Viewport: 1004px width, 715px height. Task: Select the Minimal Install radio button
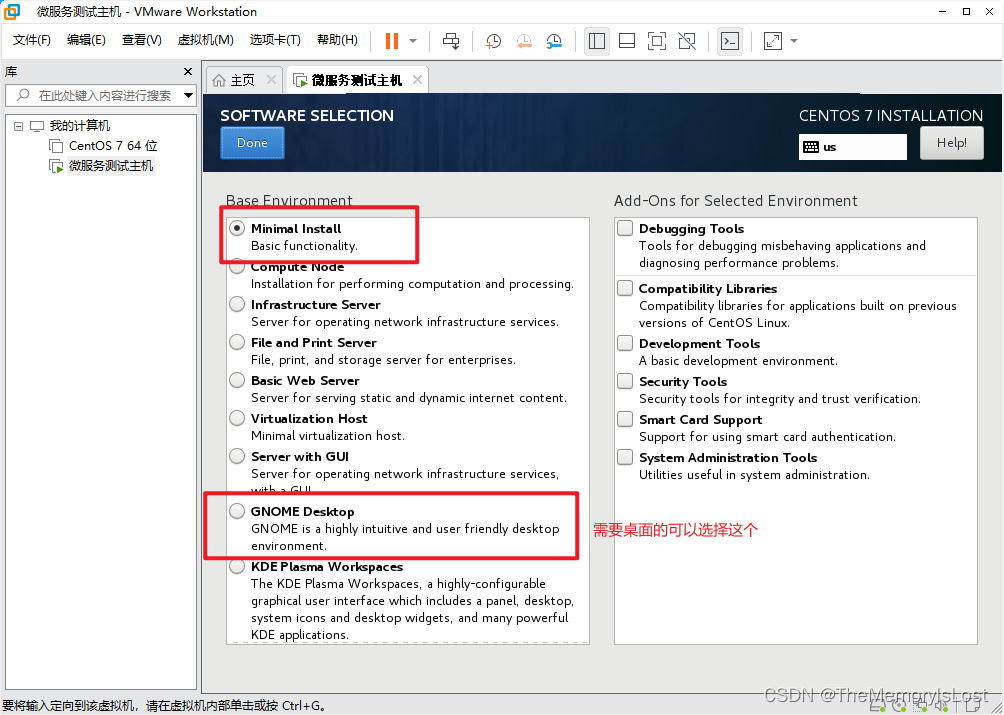point(237,228)
